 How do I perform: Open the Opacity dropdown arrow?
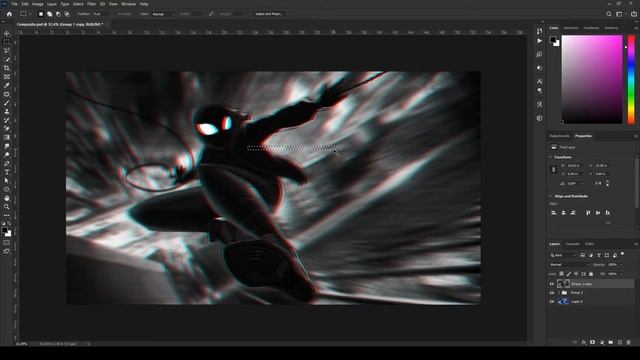click(x=621, y=264)
